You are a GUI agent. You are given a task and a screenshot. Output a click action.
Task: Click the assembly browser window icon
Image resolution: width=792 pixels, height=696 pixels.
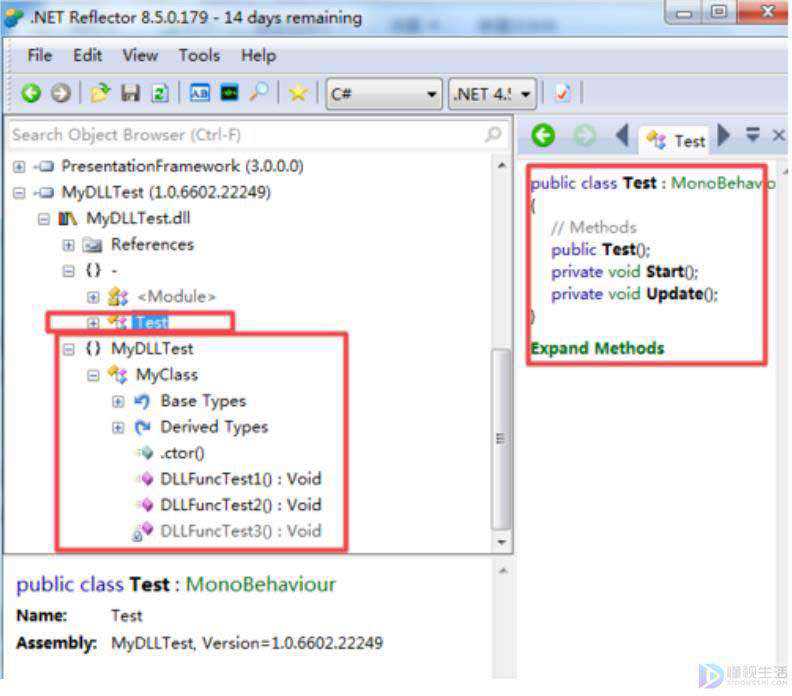pos(200,93)
